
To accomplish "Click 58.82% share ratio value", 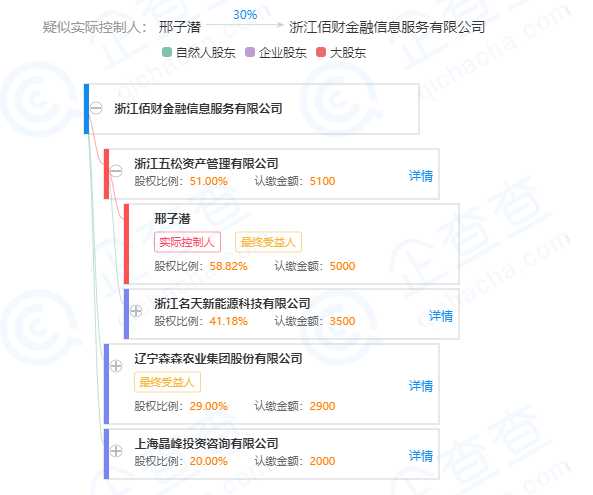I will coord(229,266).
